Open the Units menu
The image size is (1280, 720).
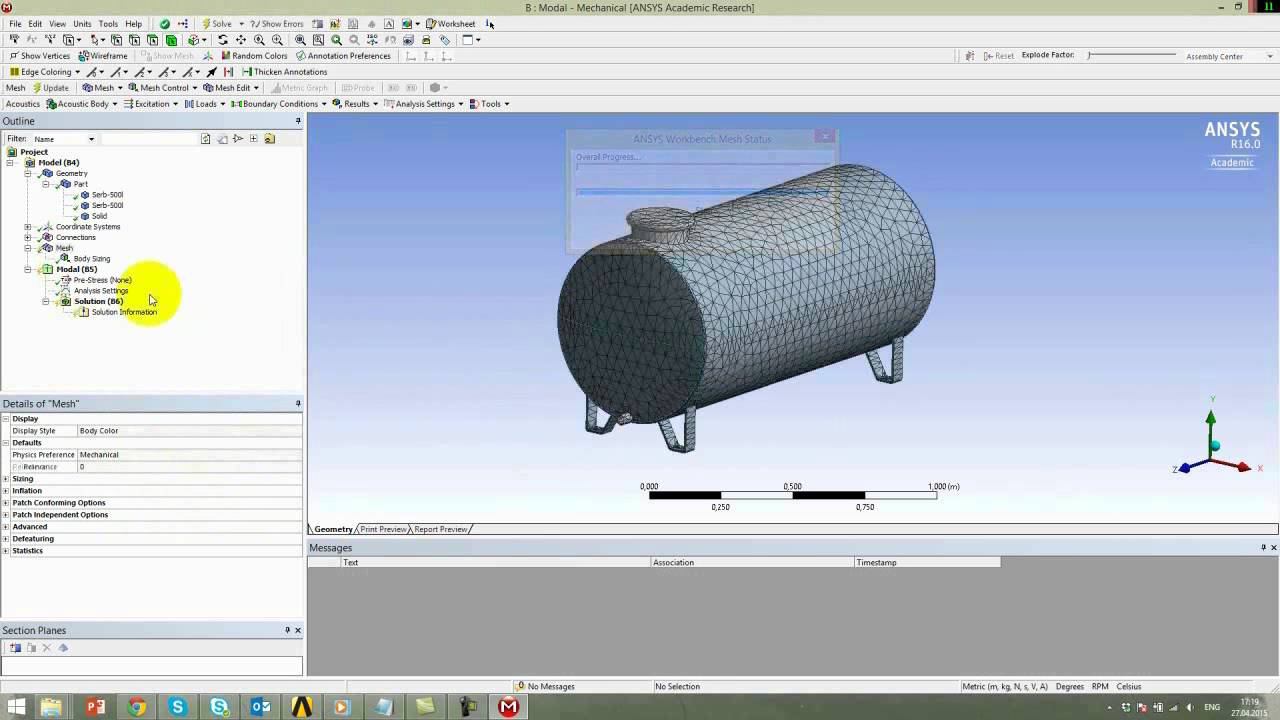pos(82,24)
